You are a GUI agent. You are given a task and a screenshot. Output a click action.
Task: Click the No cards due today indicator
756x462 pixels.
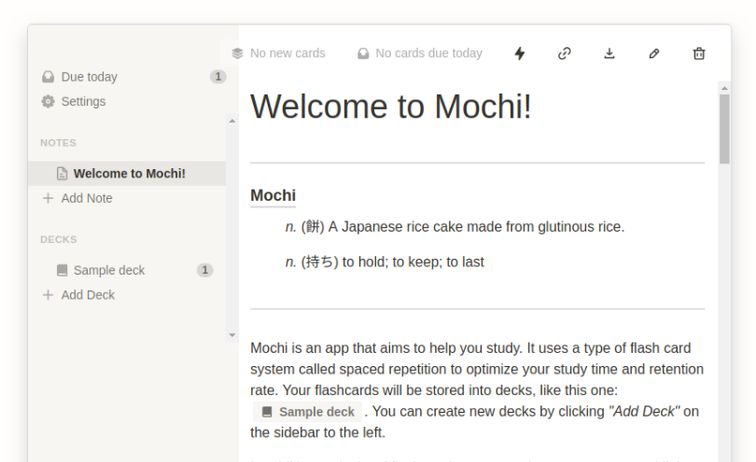(x=420, y=53)
